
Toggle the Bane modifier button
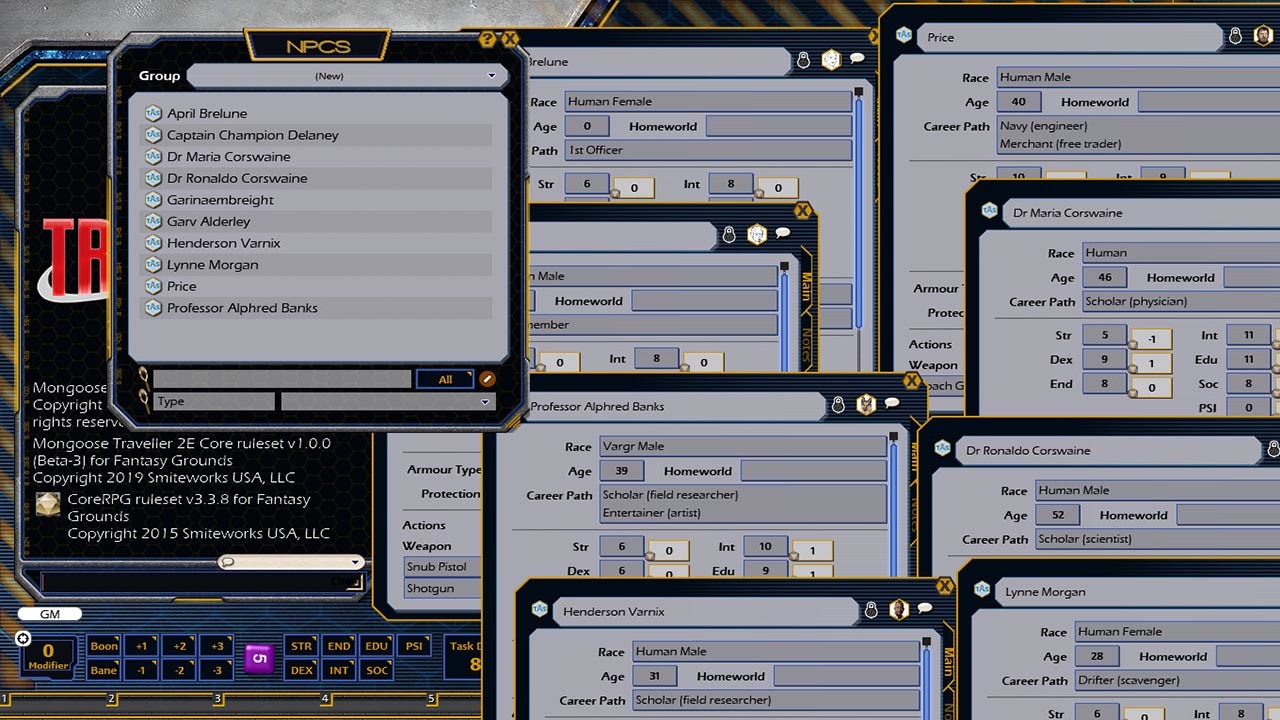(x=103, y=670)
